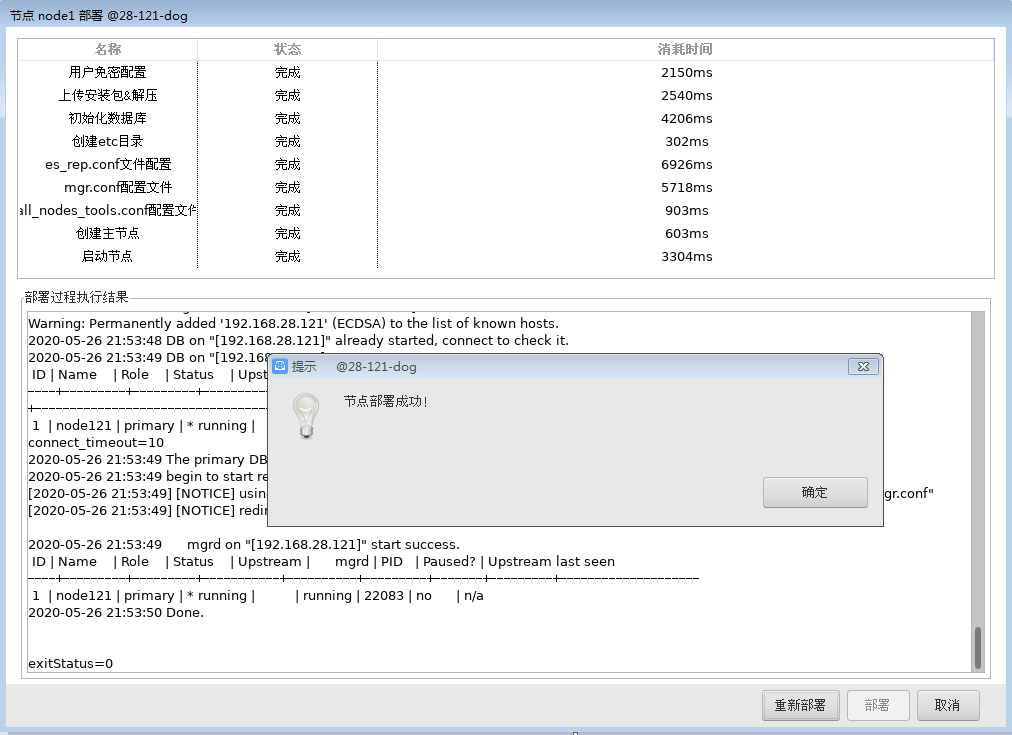Cancel with the 取消 button

[947, 705]
